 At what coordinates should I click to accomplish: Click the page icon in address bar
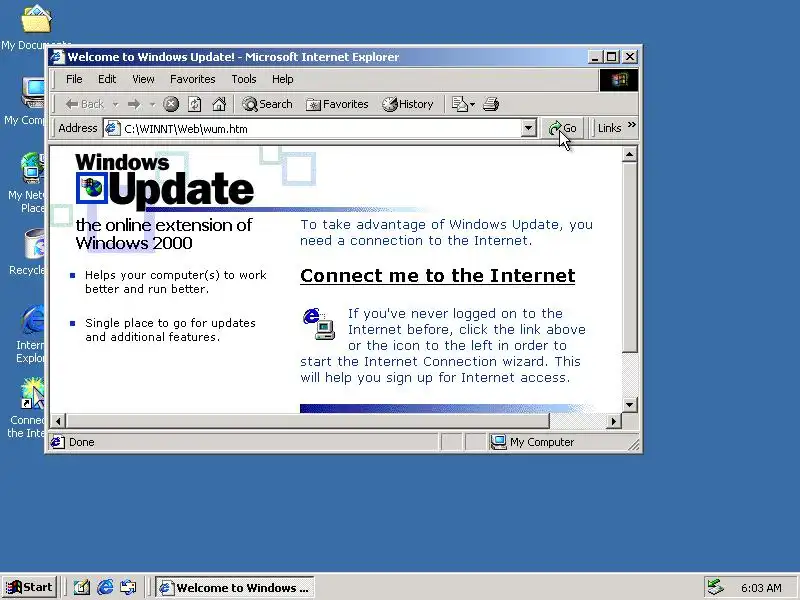click(112, 129)
